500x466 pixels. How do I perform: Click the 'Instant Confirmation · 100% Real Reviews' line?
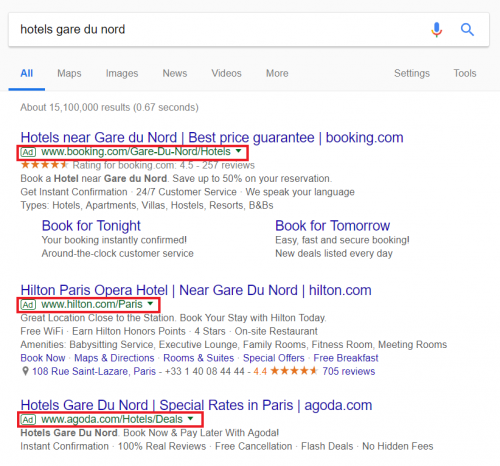(x=227, y=446)
